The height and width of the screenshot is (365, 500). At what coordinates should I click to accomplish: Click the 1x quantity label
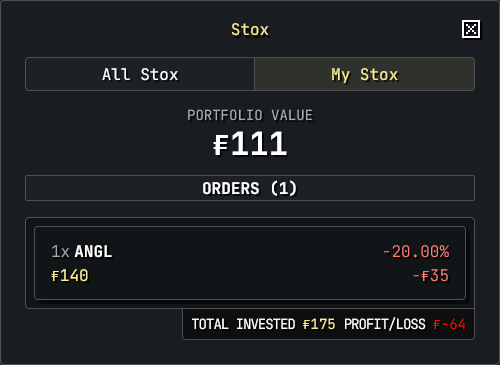(60, 251)
